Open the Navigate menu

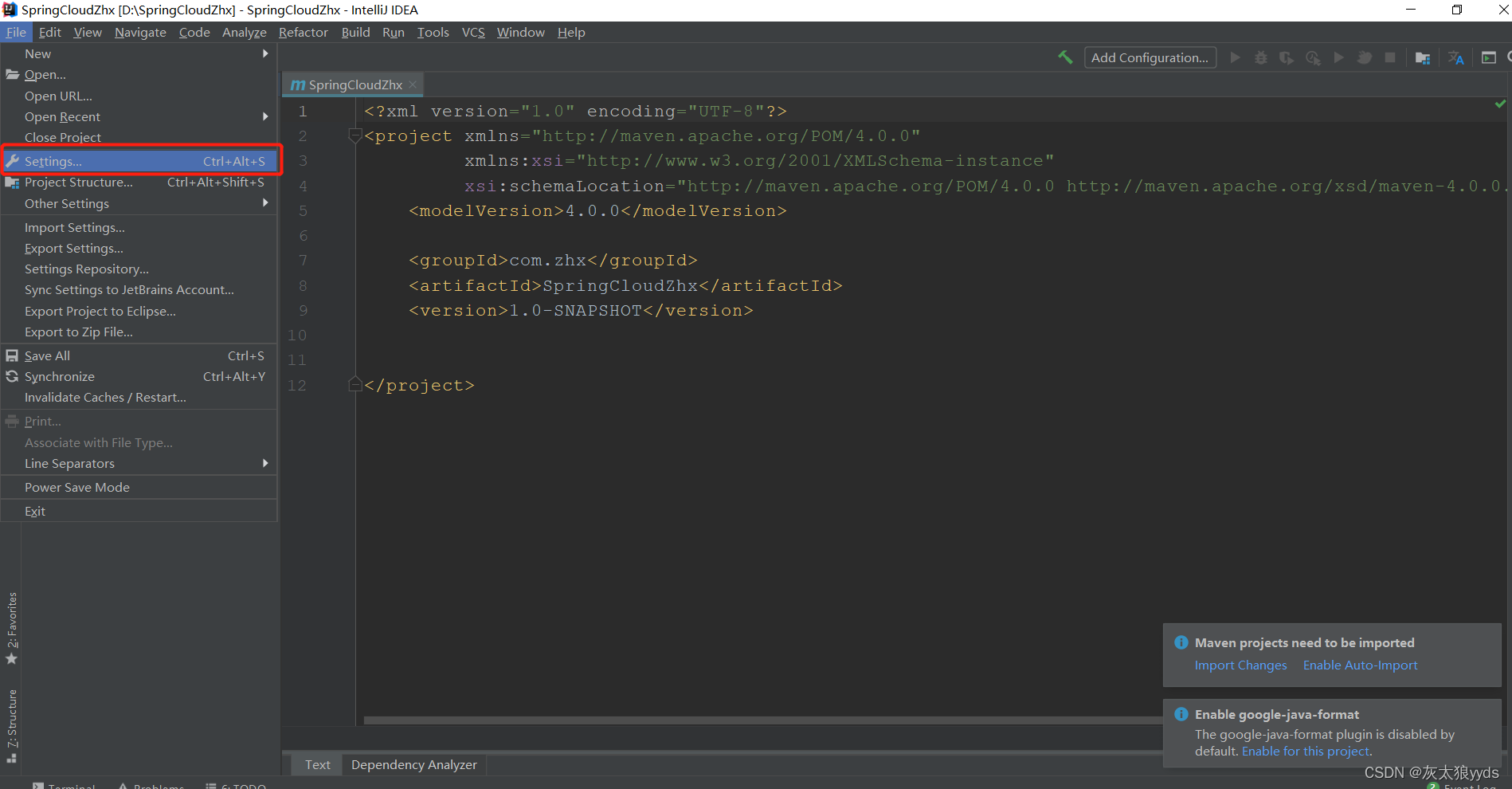pos(140,32)
